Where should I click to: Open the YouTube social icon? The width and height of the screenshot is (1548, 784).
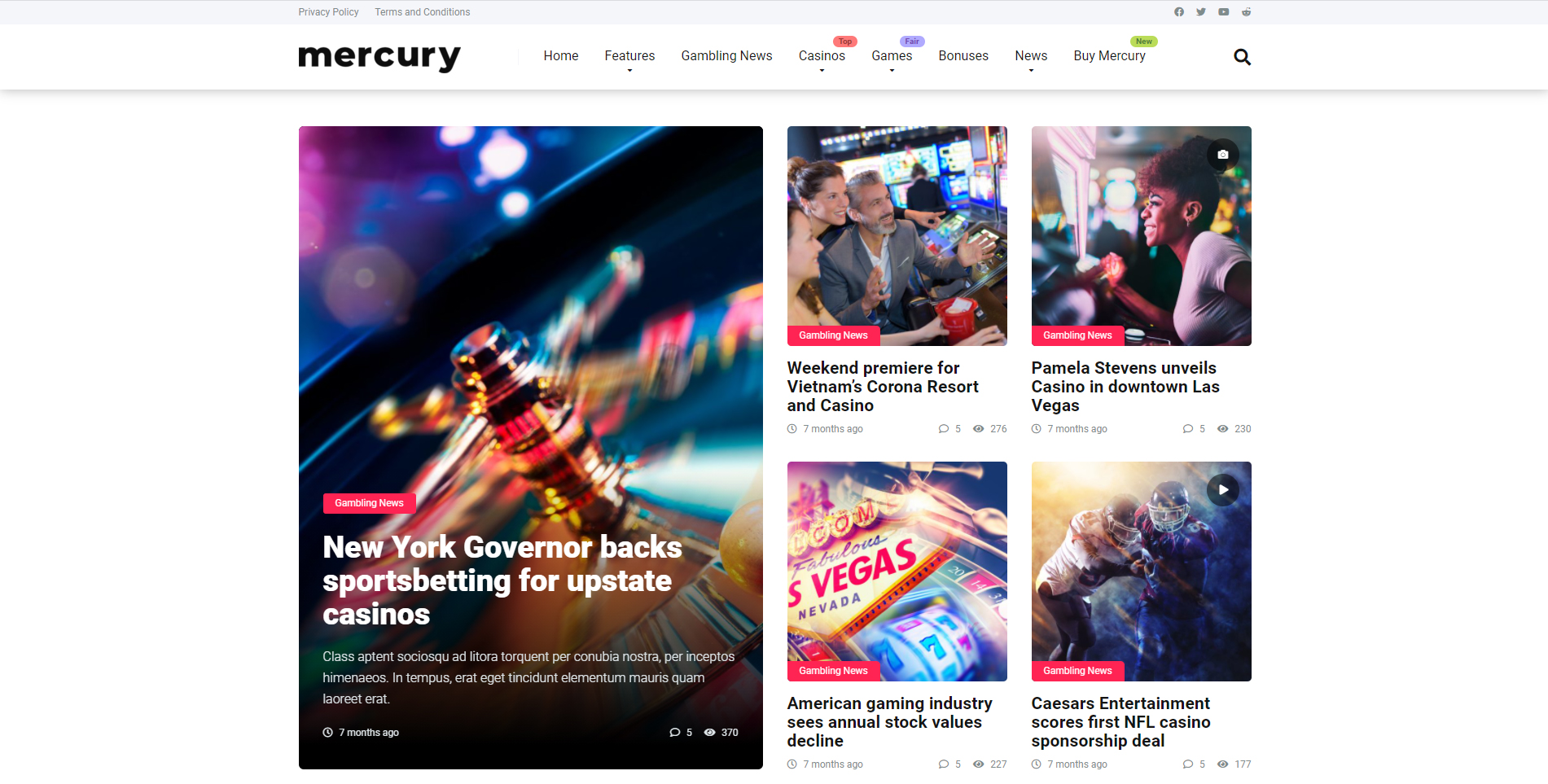(x=1224, y=12)
